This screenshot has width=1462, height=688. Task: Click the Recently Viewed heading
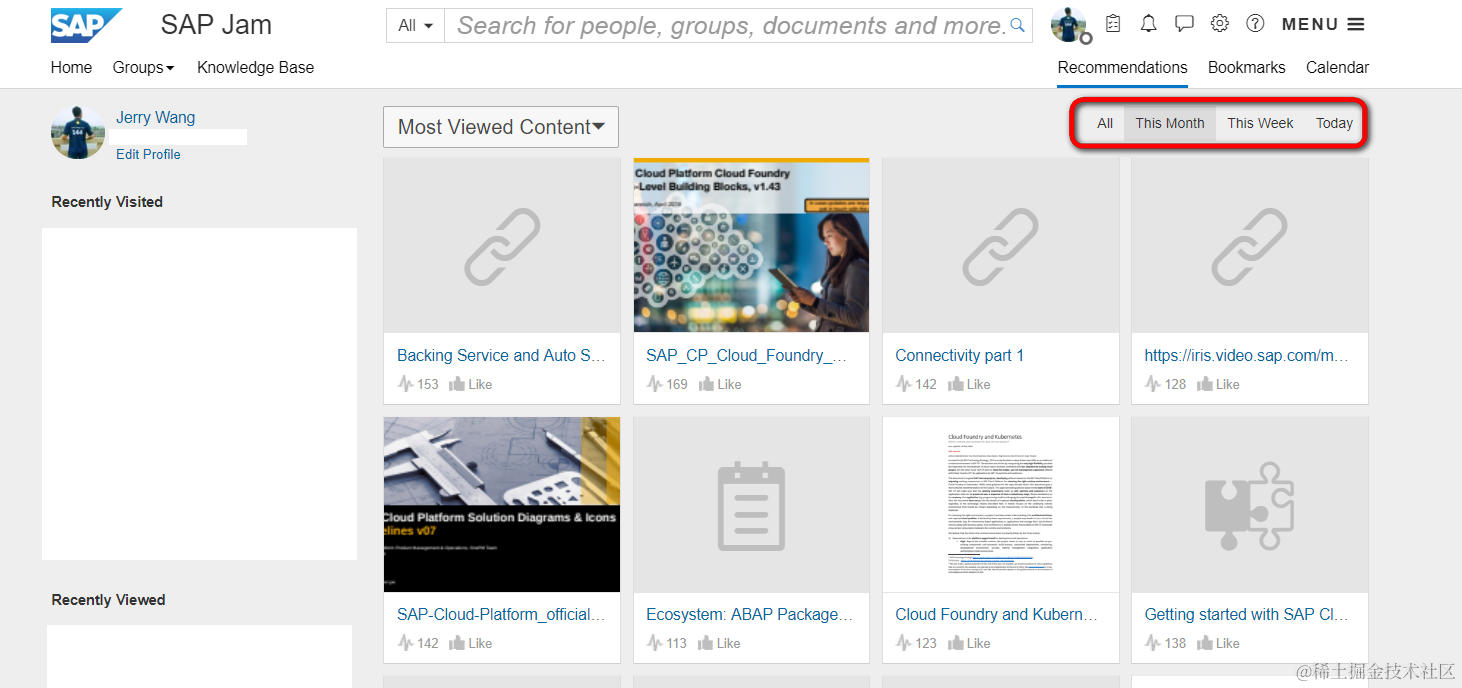pos(108,600)
